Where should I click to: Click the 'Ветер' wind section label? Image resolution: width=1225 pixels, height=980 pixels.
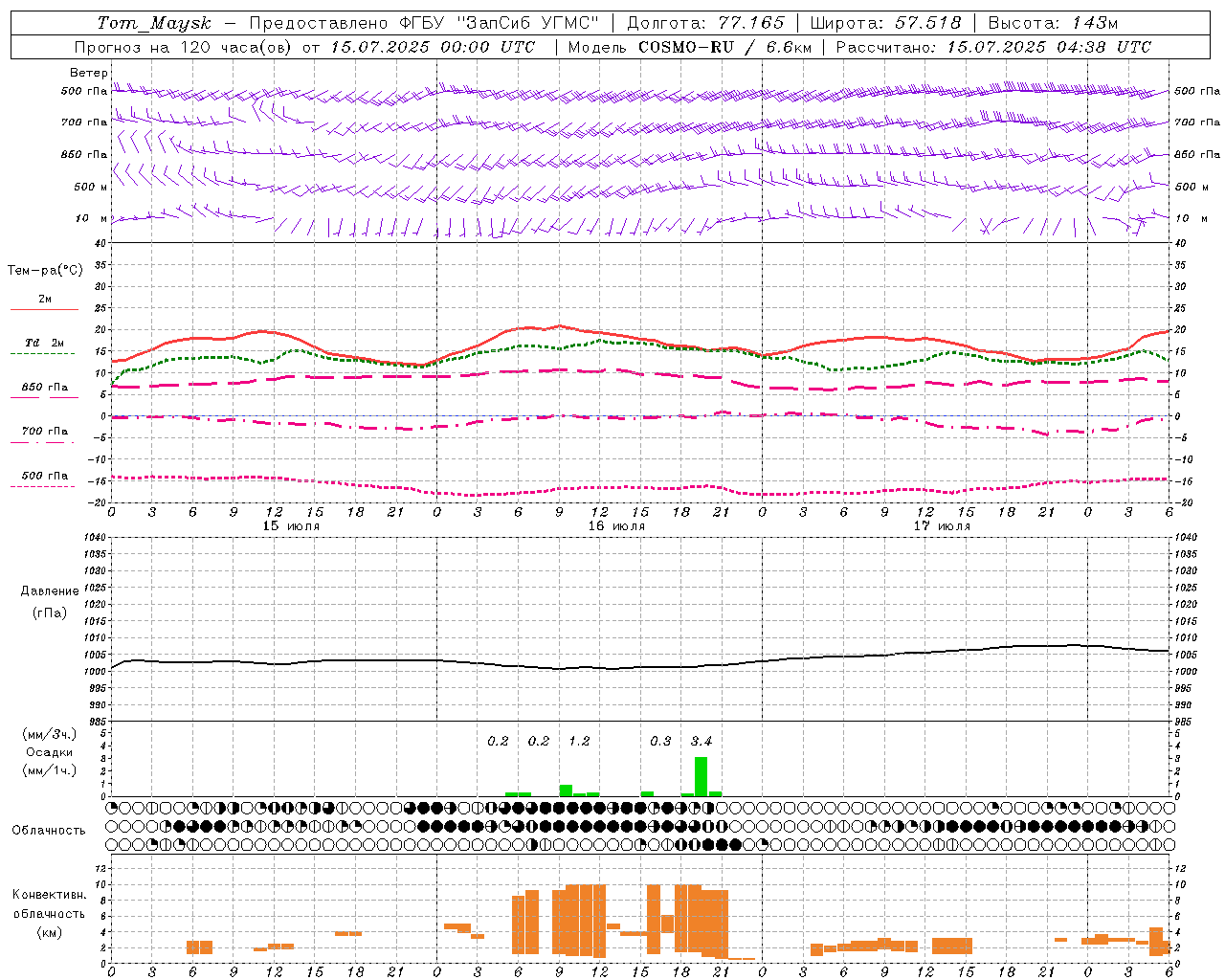[89, 73]
